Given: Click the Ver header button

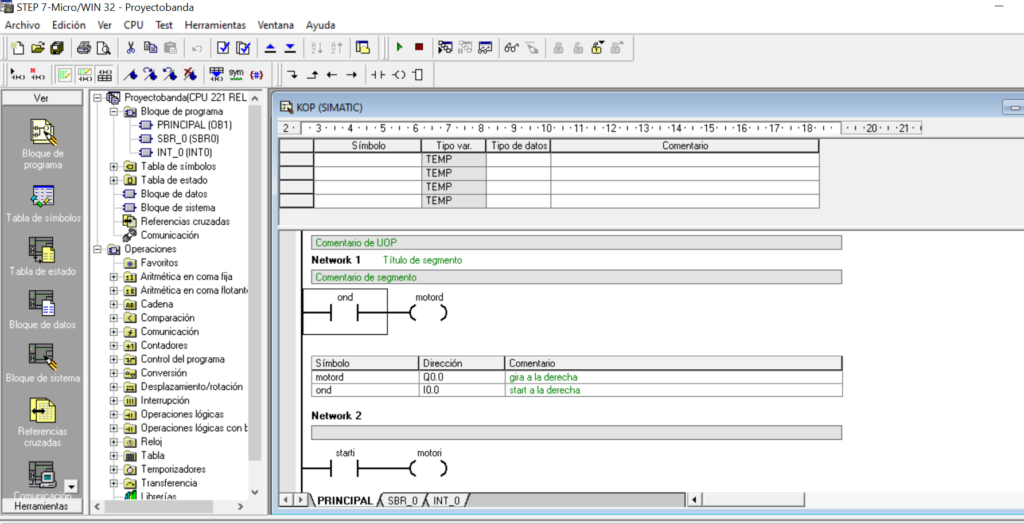Looking at the screenshot, I should (x=41, y=98).
